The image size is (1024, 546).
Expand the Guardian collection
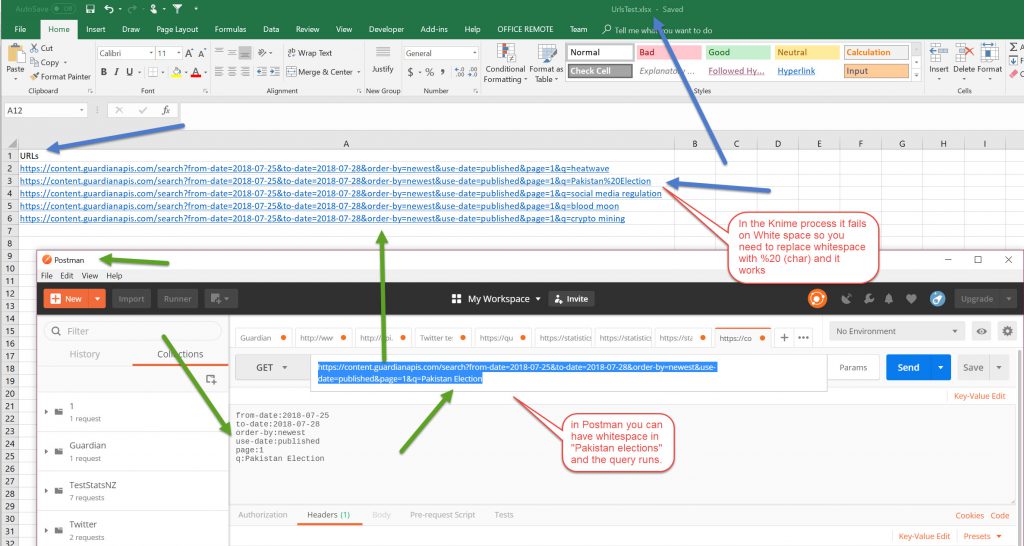pos(47,452)
